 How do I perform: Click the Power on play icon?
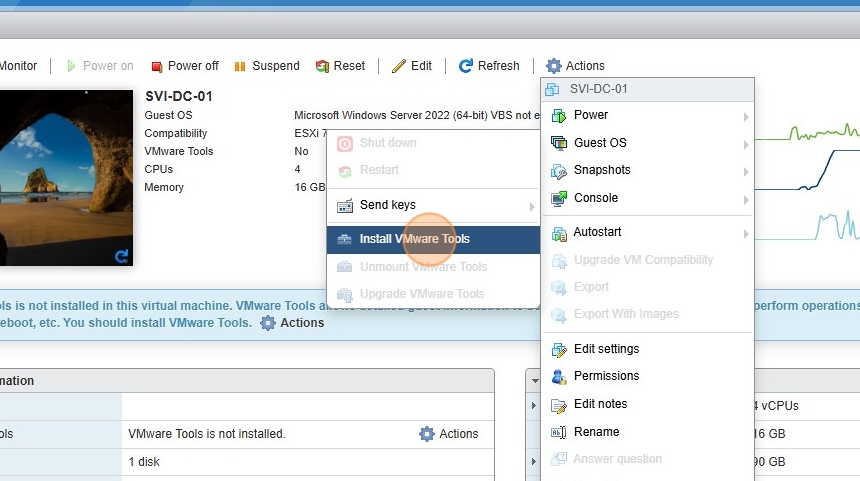click(71, 66)
